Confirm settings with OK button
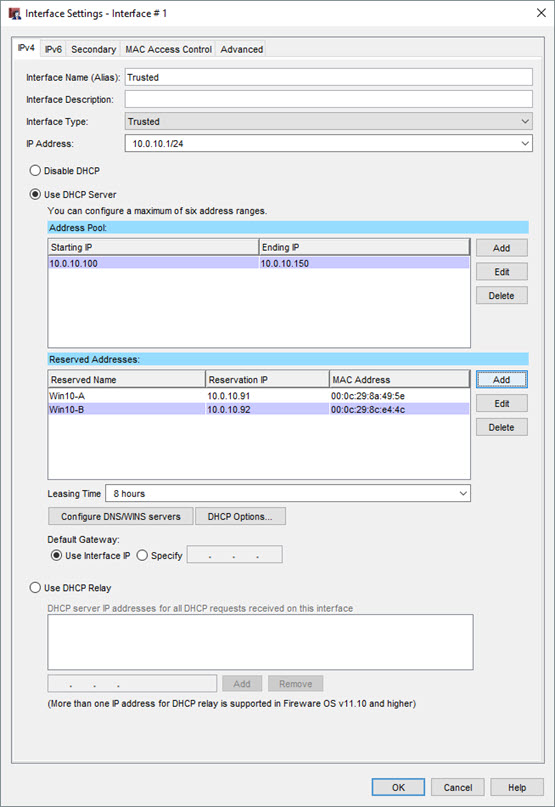 click(x=398, y=787)
